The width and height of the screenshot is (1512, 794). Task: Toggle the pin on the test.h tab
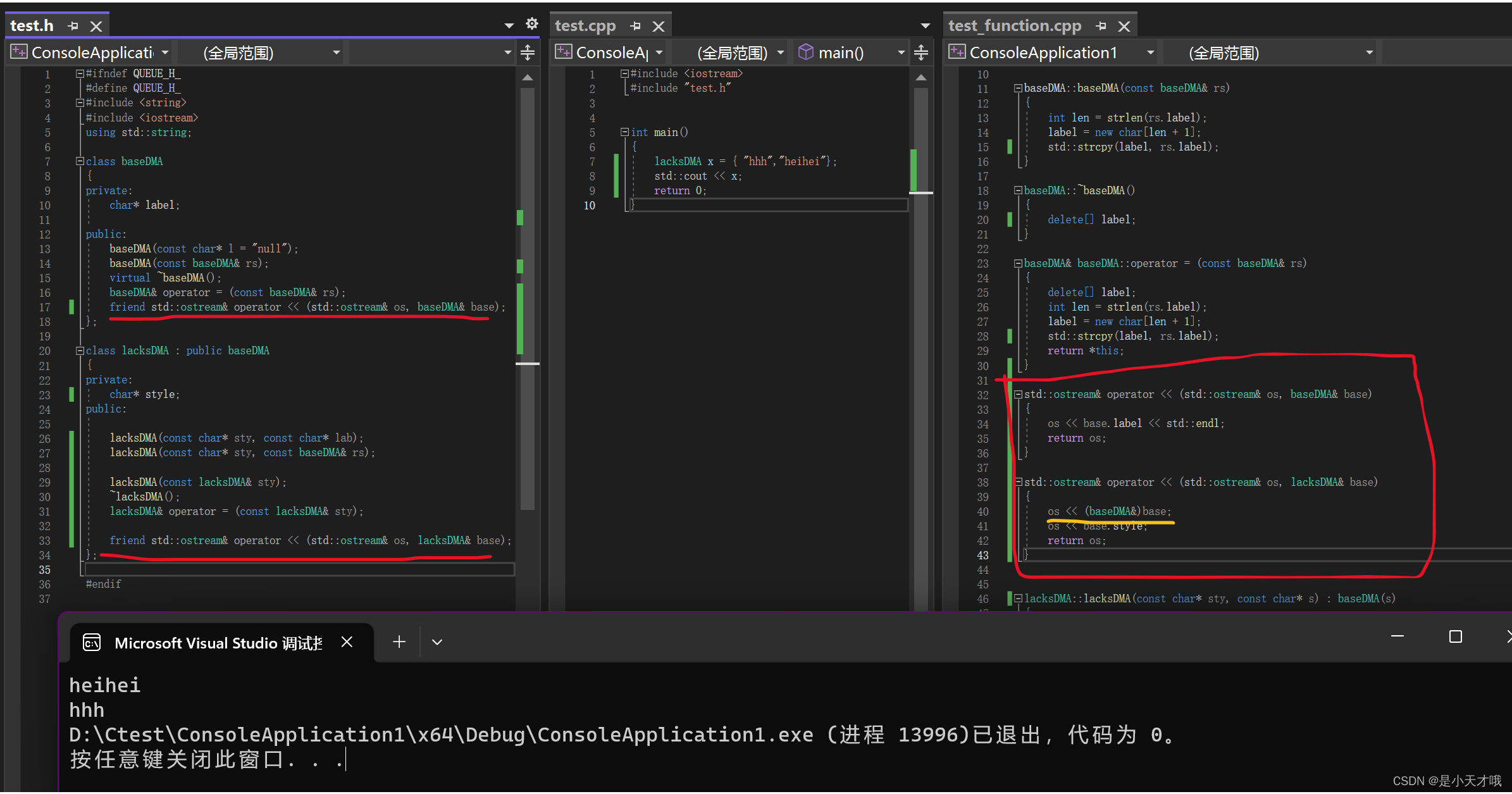click(x=73, y=26)
